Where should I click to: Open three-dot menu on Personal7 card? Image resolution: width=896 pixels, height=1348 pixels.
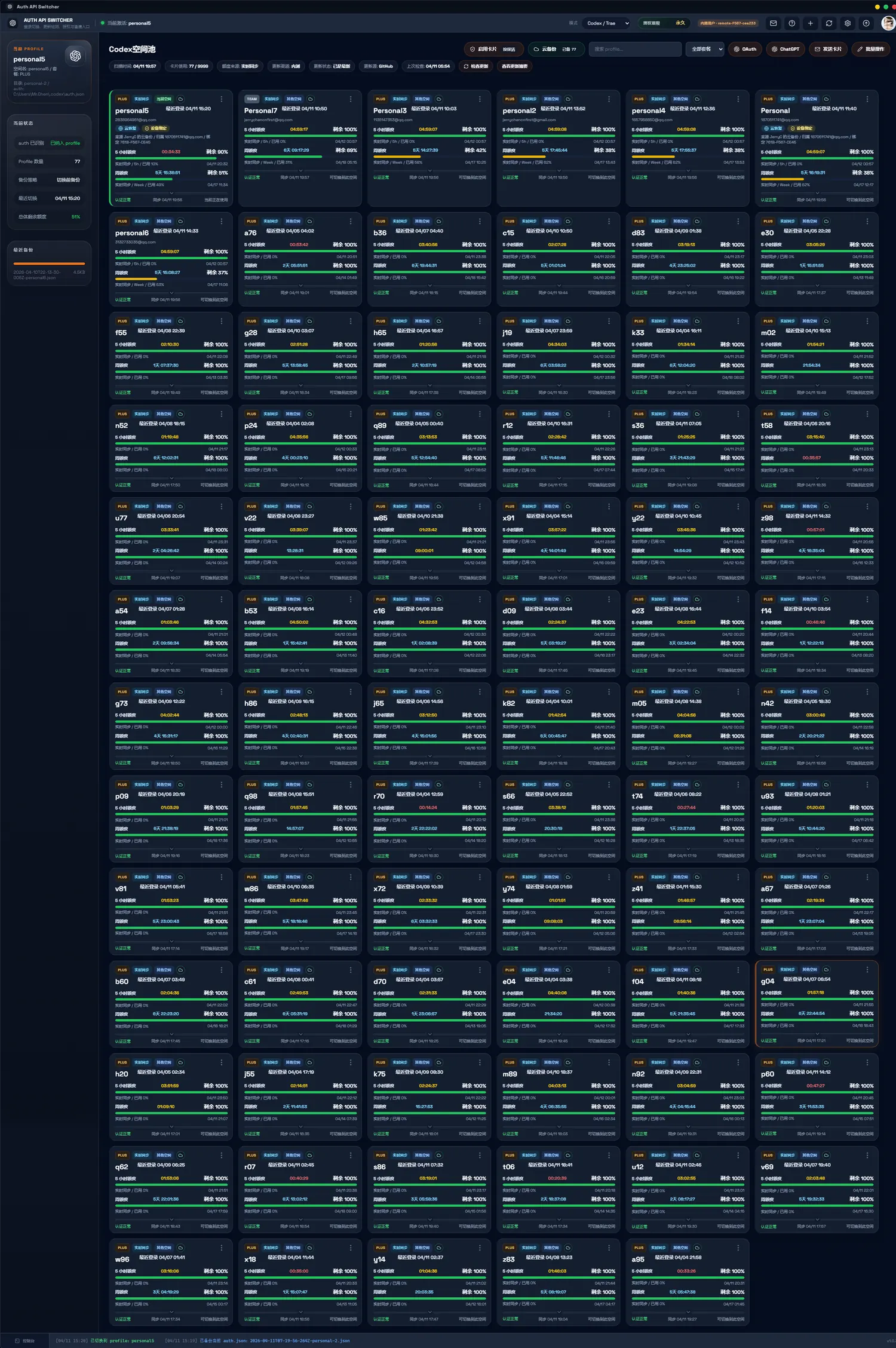pyautogui.click(x=351, y=99)
